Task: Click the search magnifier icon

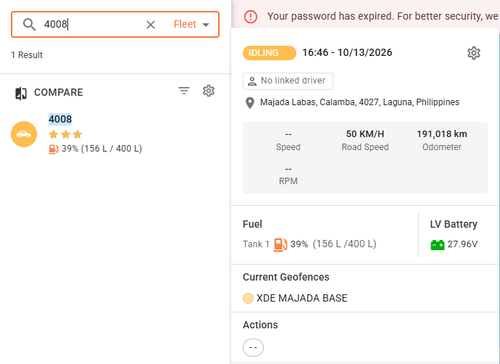Action: [29, 24]
